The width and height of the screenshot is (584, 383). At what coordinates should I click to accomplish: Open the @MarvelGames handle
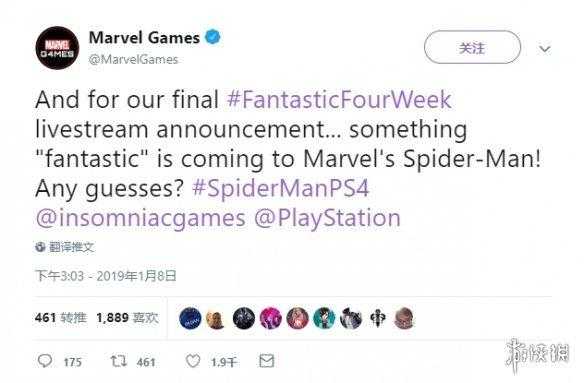pyautogui.click(x=133, y=60)
